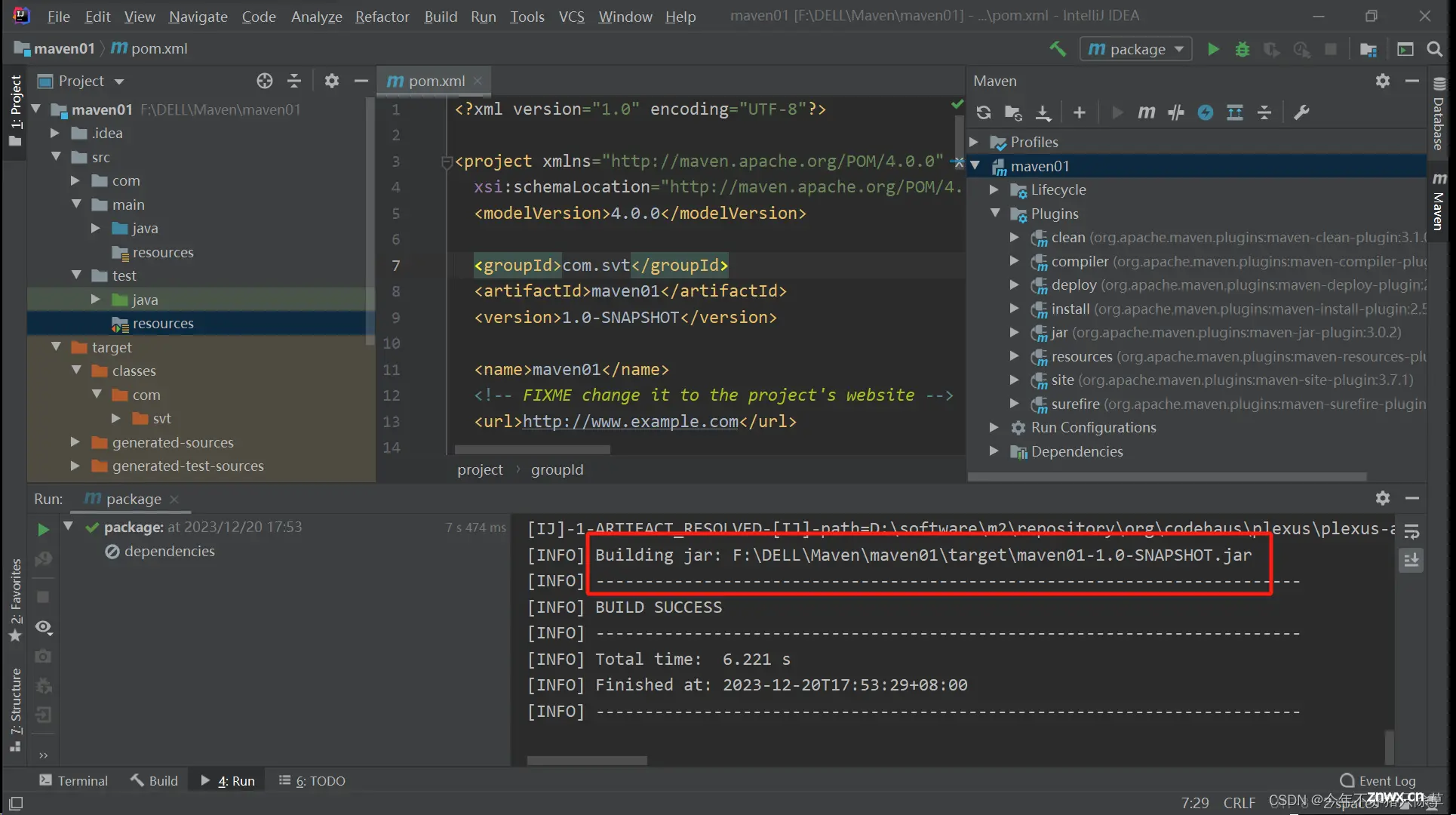This screenshot has width=1456, height=815.
Task: Toggle the eye icon in Run sidebar
Action: [x=44, y=627]
